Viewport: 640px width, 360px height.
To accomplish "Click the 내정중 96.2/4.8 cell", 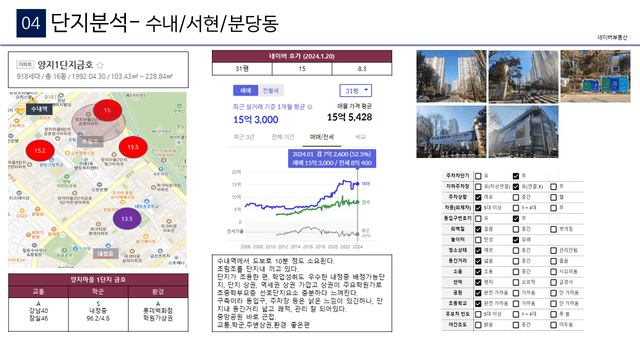I will coord(98,314).
